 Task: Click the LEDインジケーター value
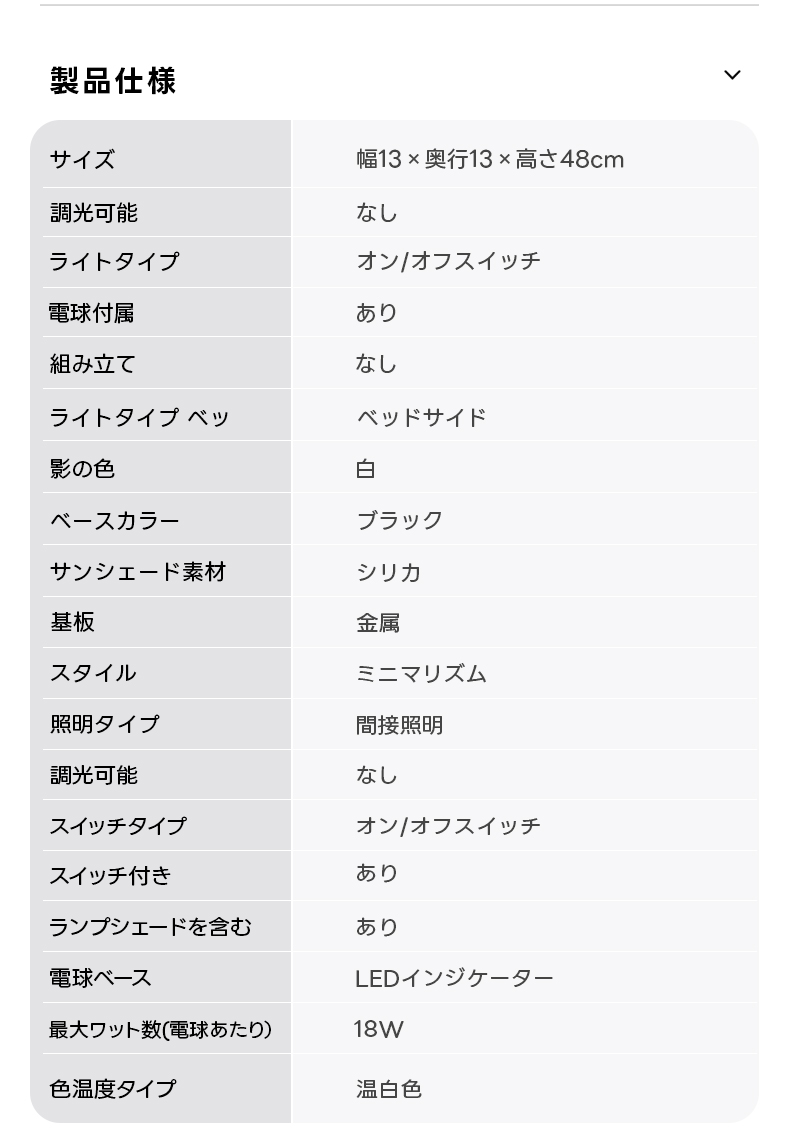pos(454,978)
